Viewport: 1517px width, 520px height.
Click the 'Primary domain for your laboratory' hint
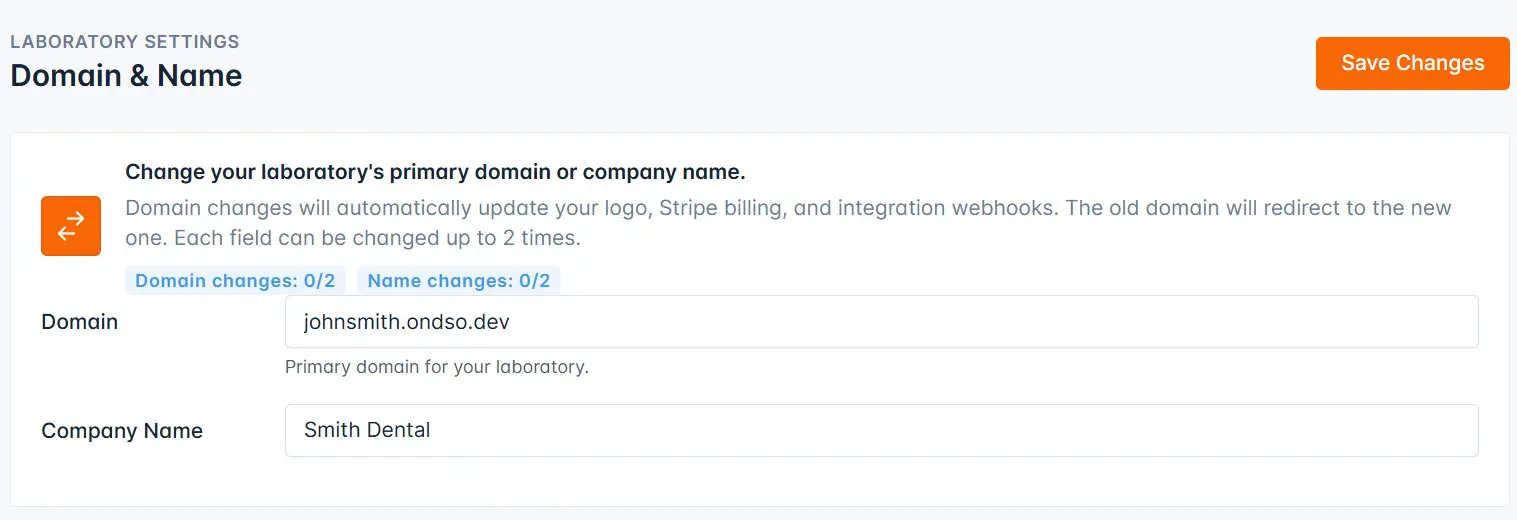[437, 367]
